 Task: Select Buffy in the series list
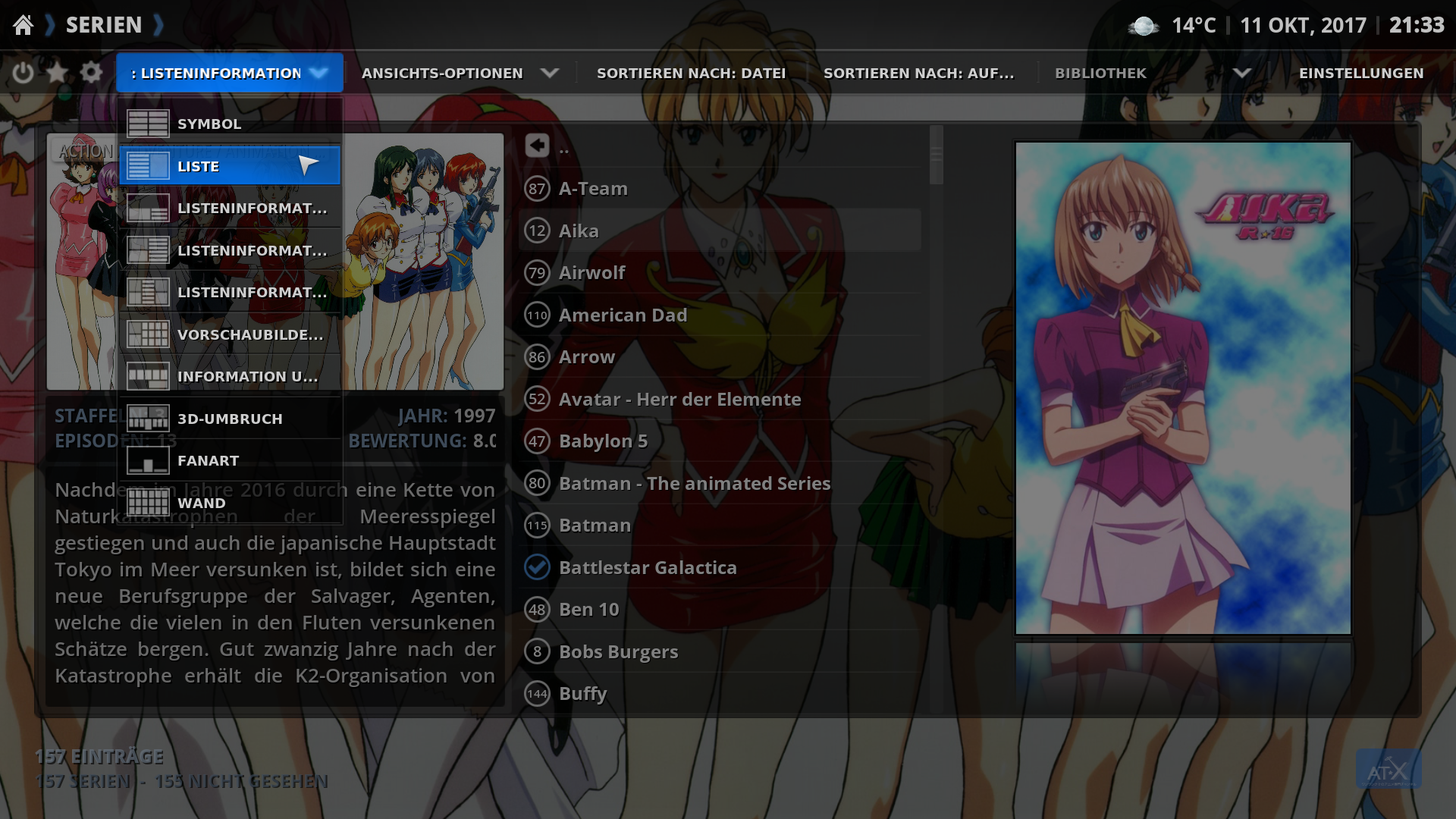coord(720,694)
